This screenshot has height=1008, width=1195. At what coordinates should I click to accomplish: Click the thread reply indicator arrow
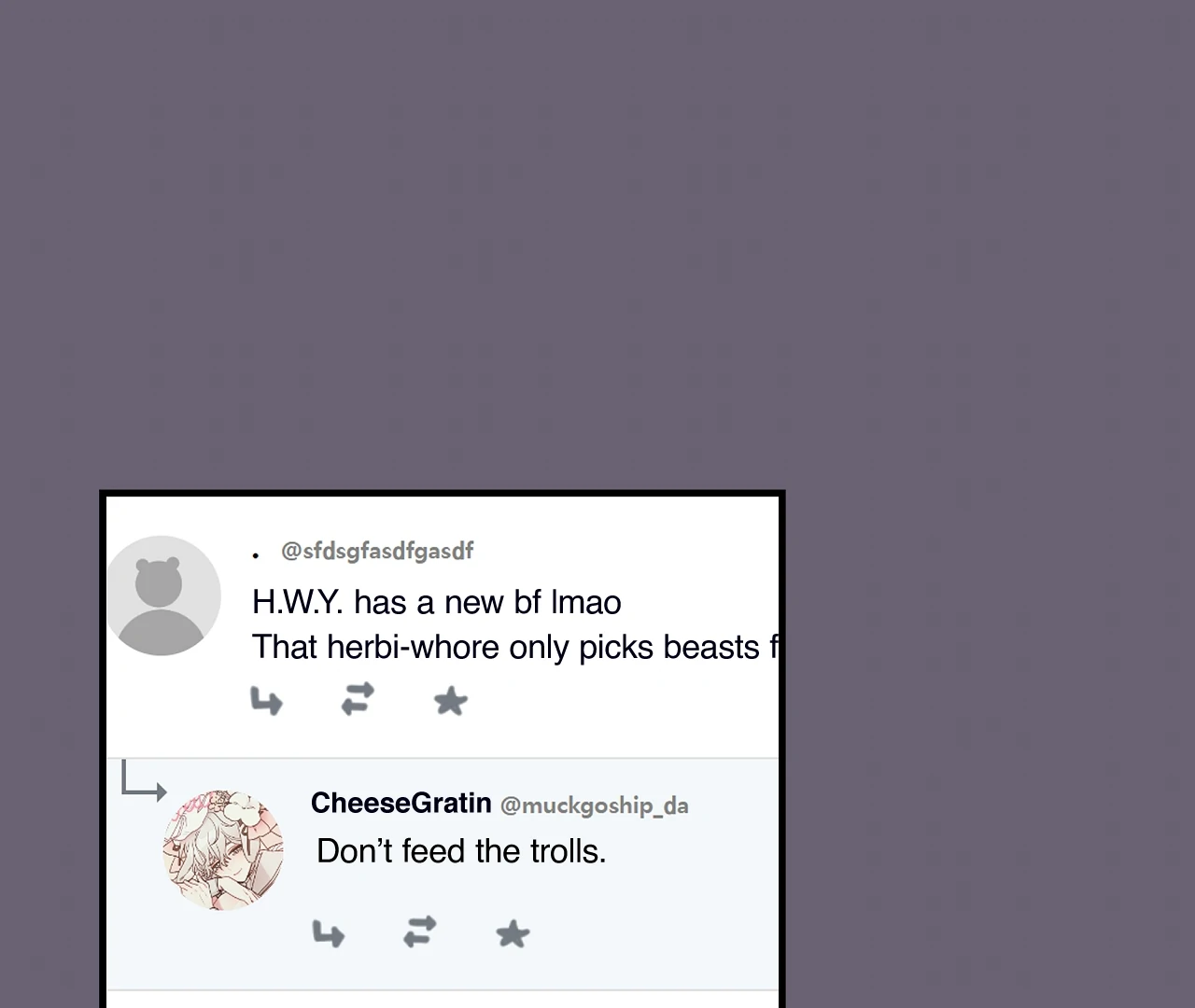coord(144,780)
